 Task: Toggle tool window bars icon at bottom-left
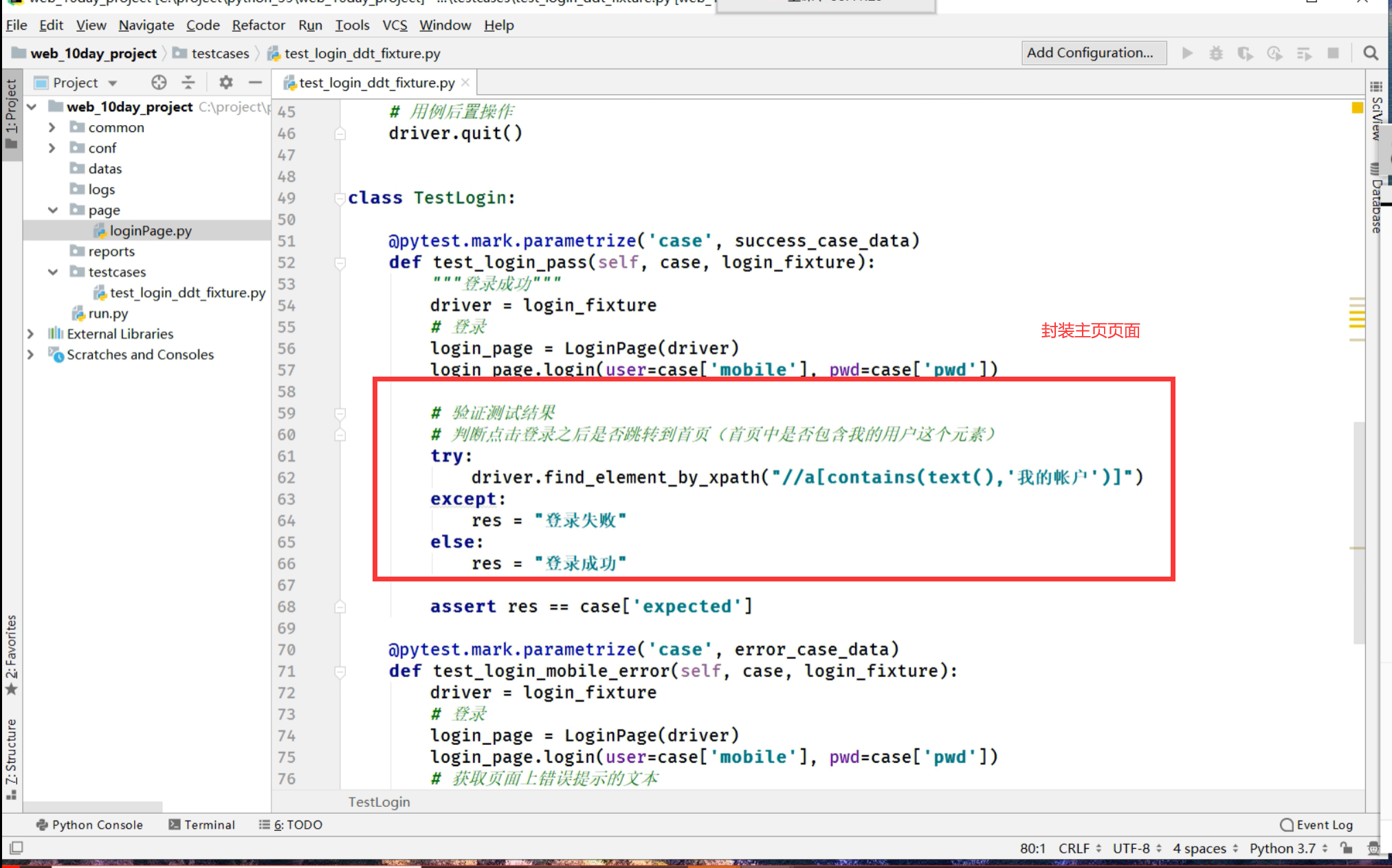[16, 848]
